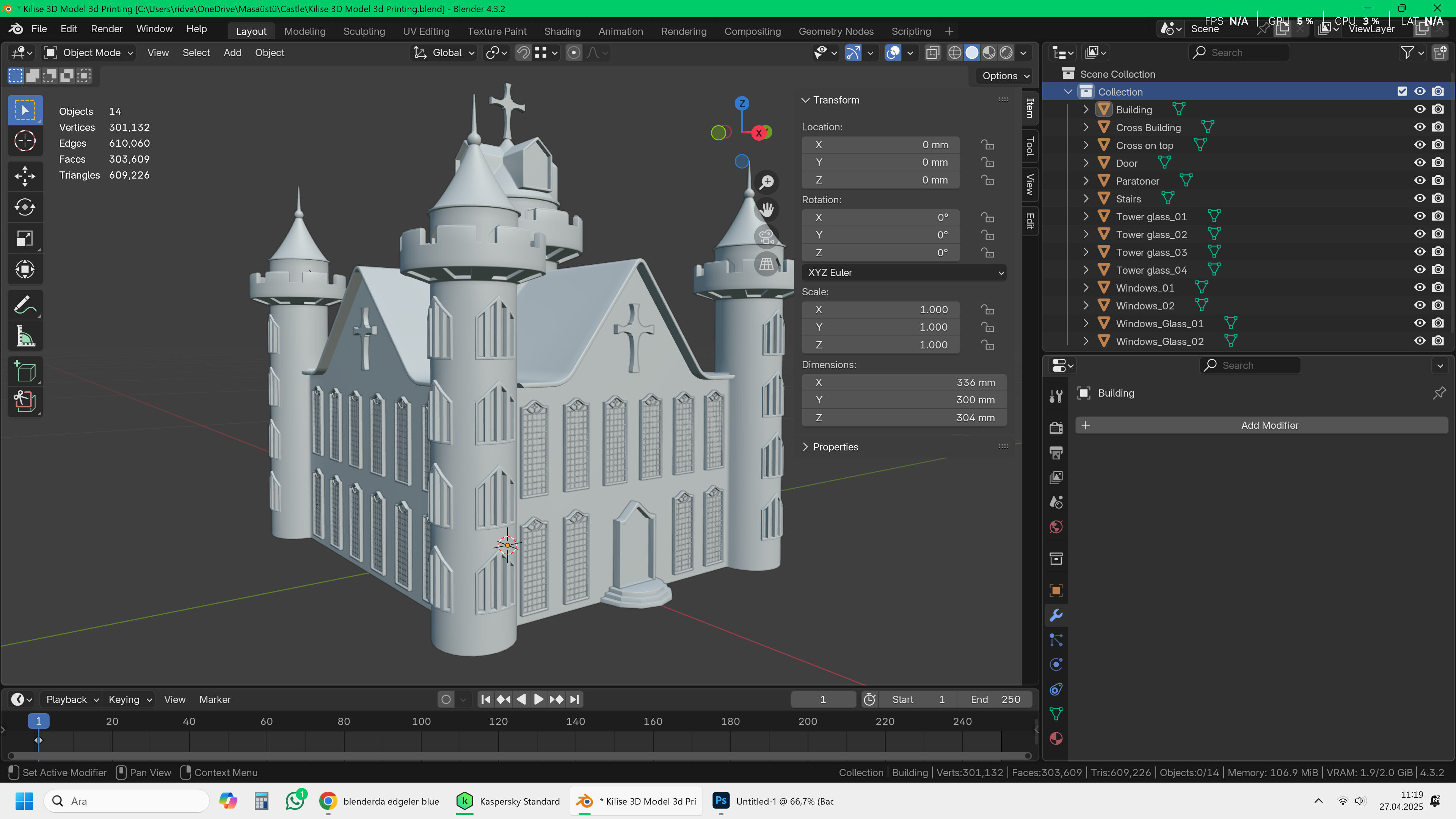This screenshot has height=819, width=1456.
Task: Hide the Door object in viewport
Action: (1420, 163)
